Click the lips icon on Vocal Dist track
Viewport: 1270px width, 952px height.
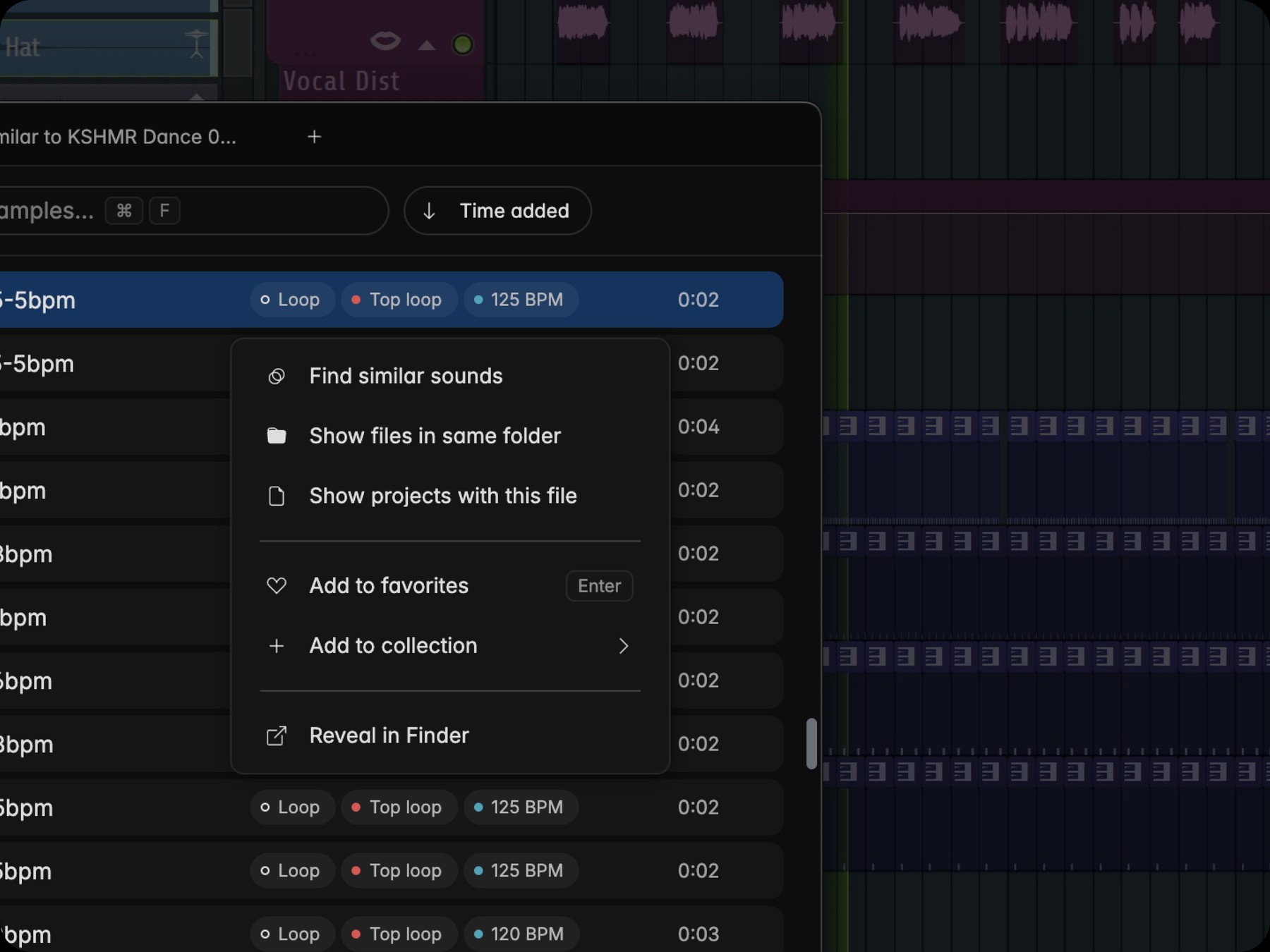(385, 42)
